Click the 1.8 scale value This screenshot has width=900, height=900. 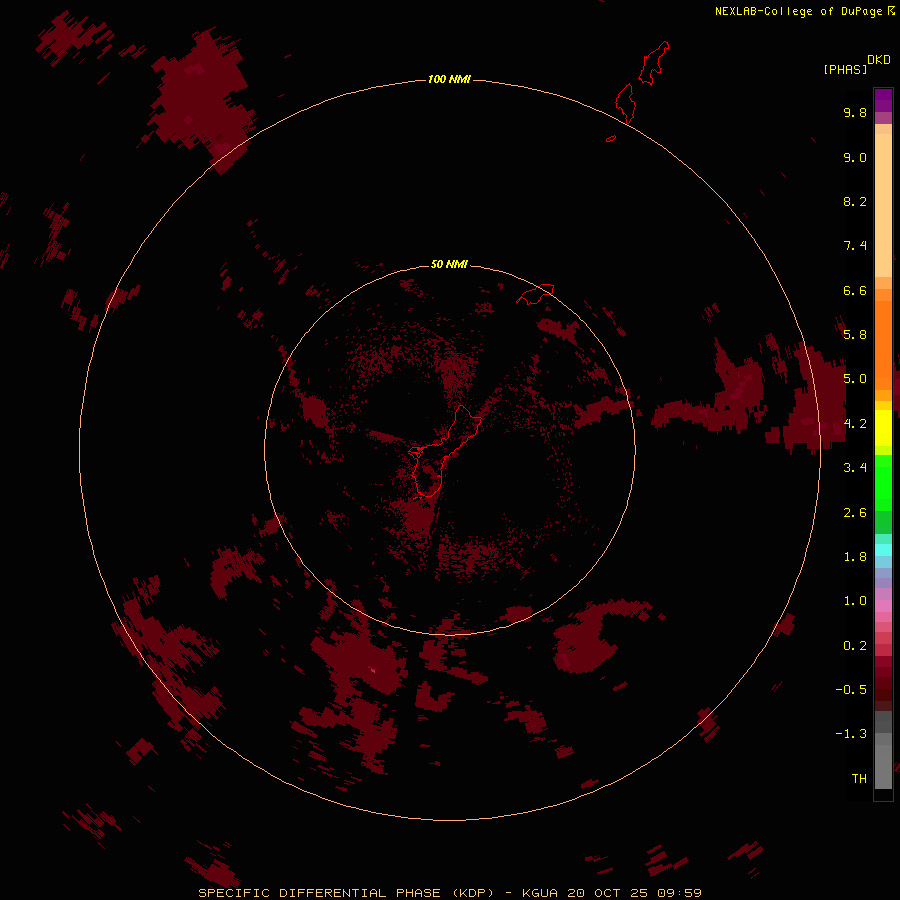pyautogui.click(x=855, y=557)
